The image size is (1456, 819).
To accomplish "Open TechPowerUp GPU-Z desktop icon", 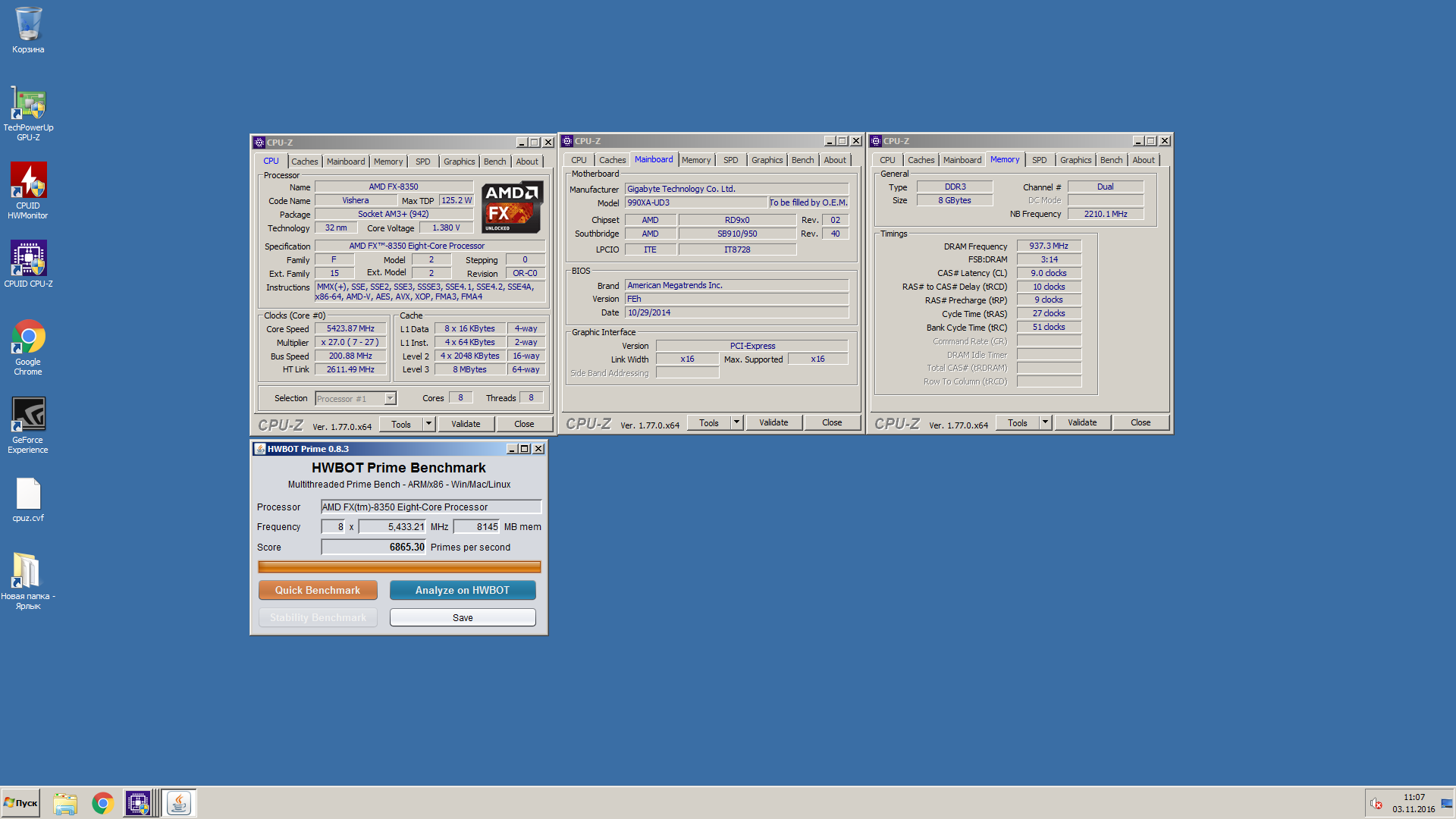I will click(28, 114).
